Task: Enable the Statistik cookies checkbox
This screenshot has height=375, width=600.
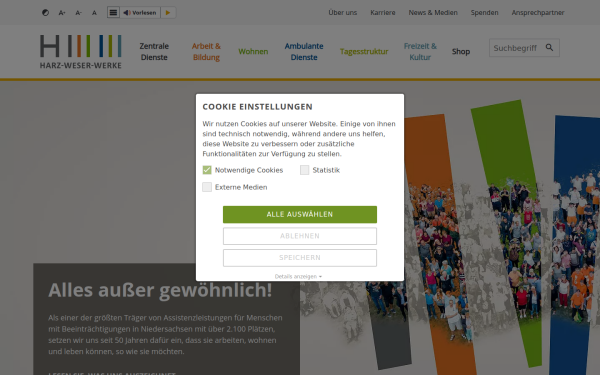Action: click(305, 170)
